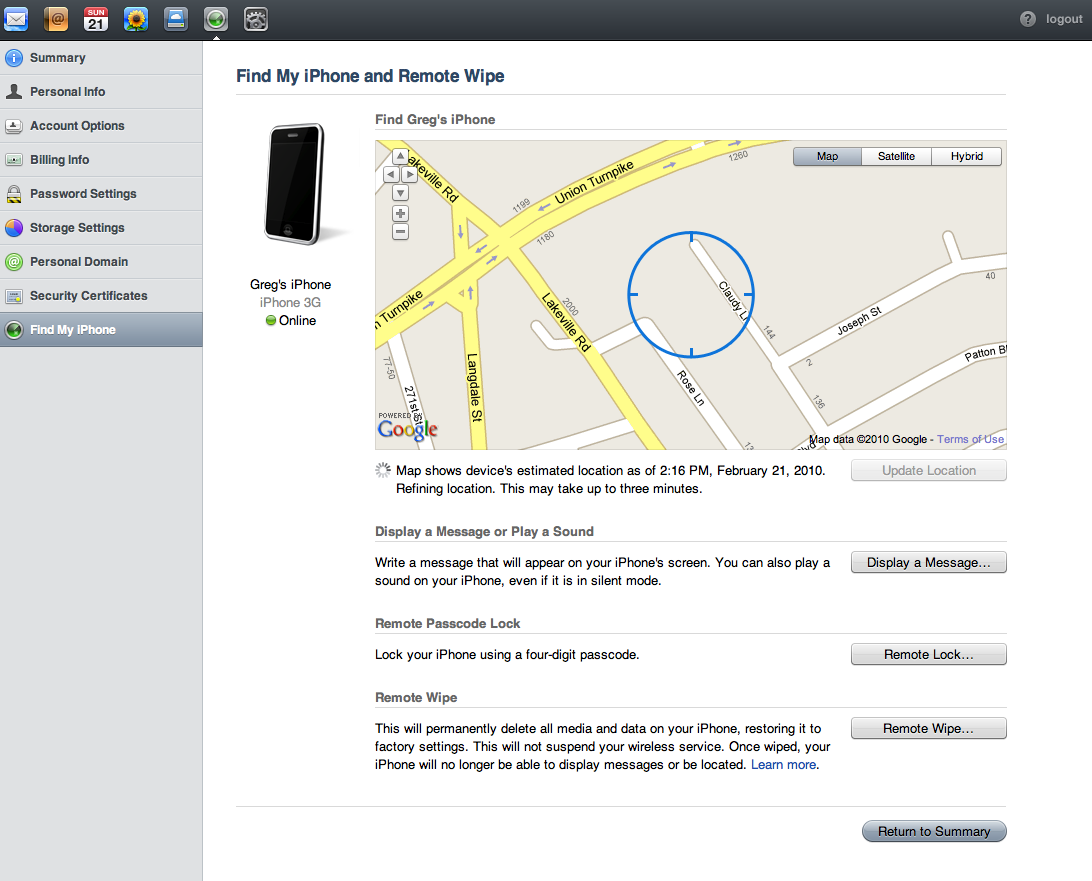Open the map Terms of Use link
The image size is (1092, 881).
click(970, 439)
